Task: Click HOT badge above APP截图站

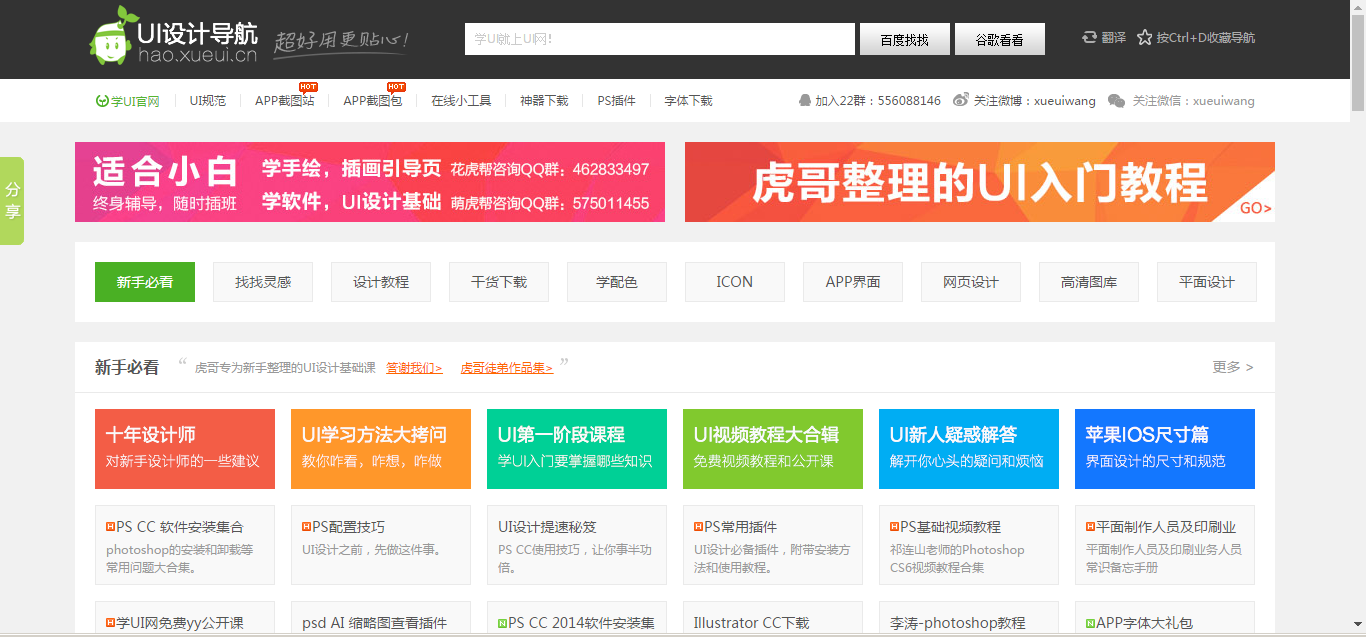Action: point(309,87)
